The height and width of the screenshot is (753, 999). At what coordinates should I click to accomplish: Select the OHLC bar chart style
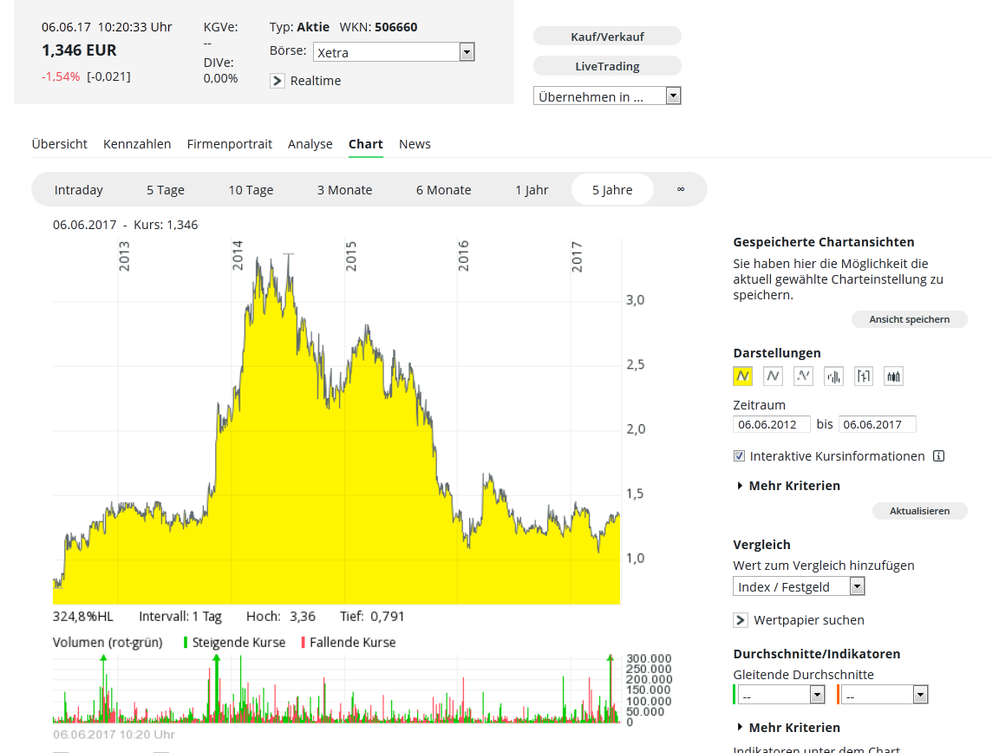pyautogui.click(x=862, y=376)
